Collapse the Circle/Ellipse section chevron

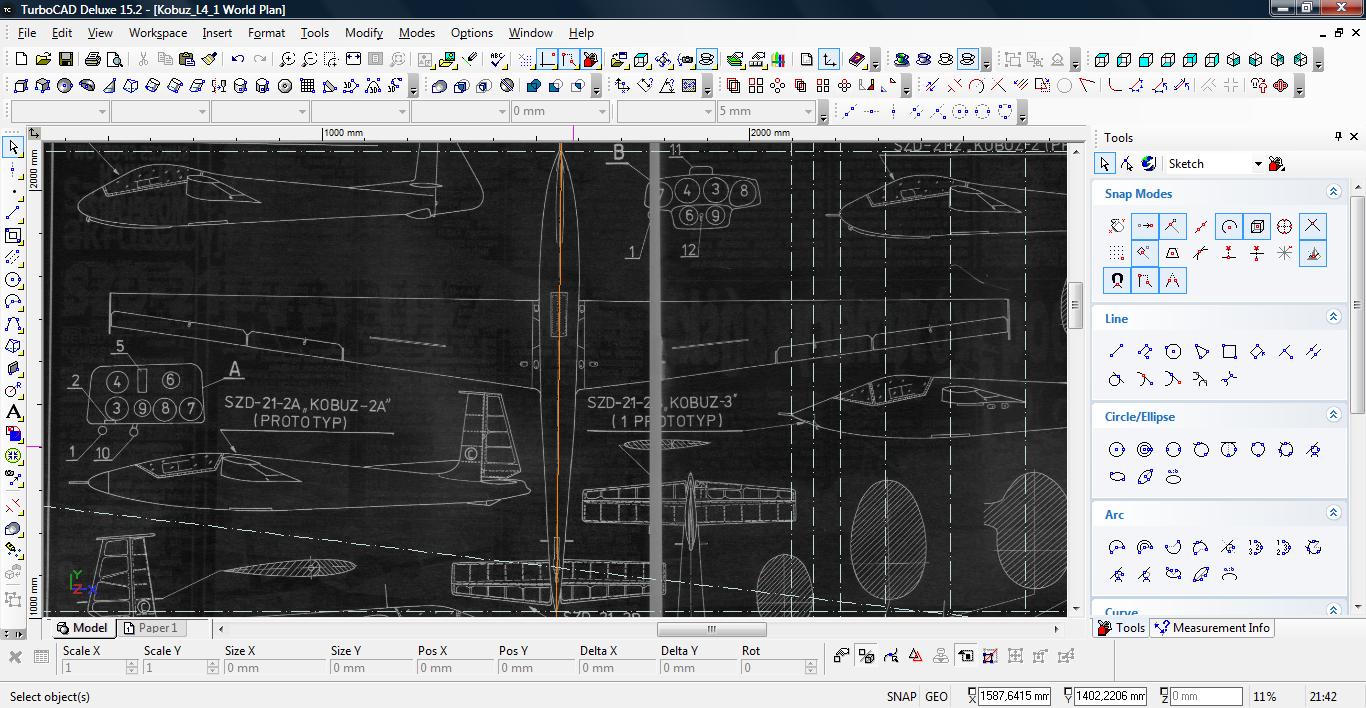point(1333,415)
